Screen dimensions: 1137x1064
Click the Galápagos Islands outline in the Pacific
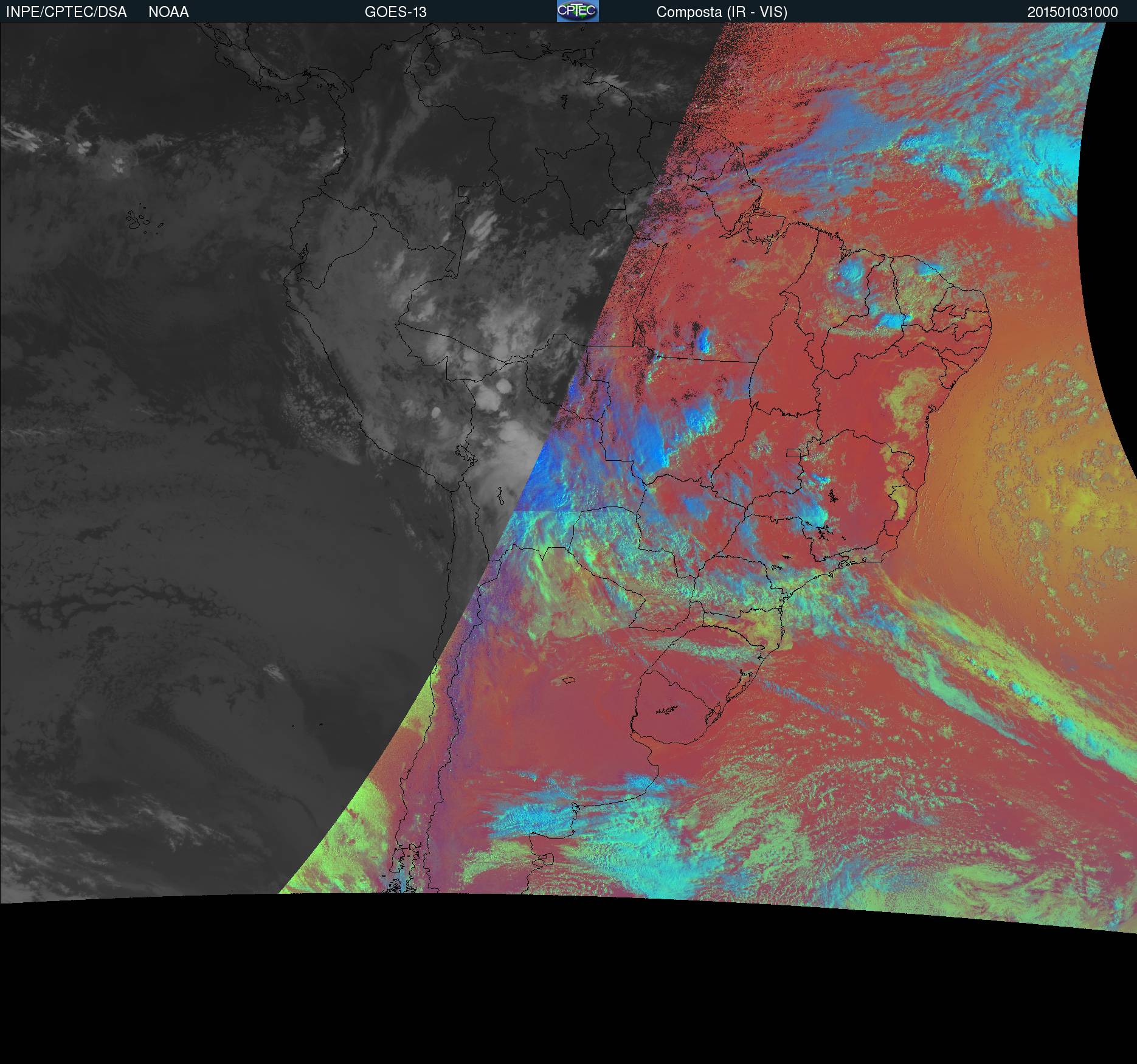[x=136, y=218]
